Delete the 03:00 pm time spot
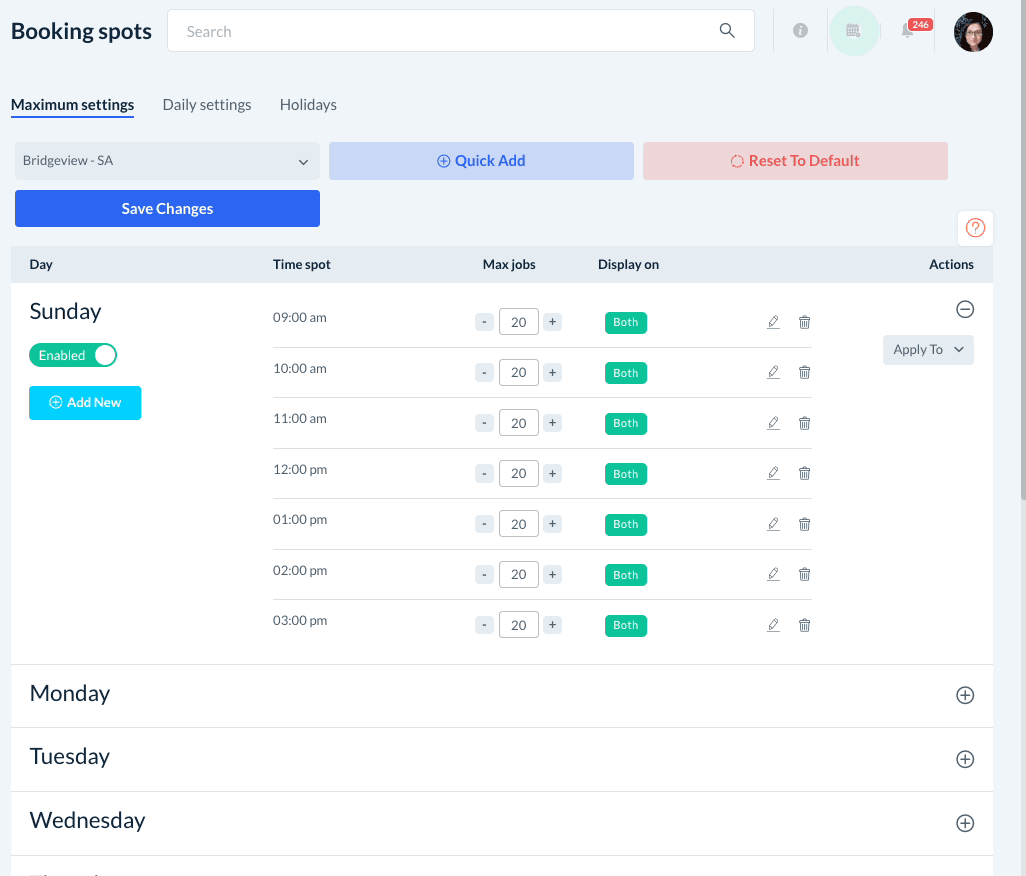The image size is (1026, 876). 804,625
